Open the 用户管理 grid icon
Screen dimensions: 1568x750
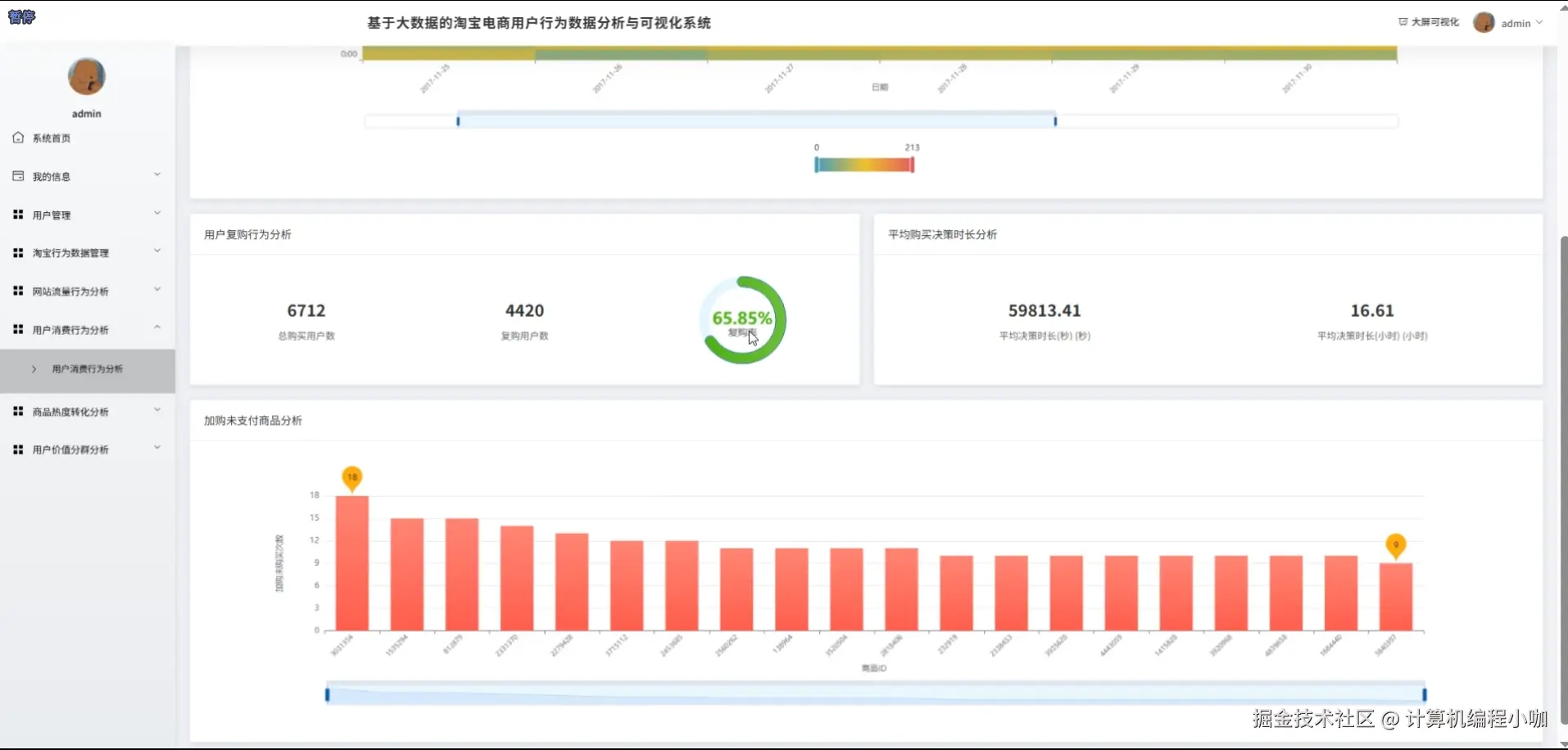17,214
